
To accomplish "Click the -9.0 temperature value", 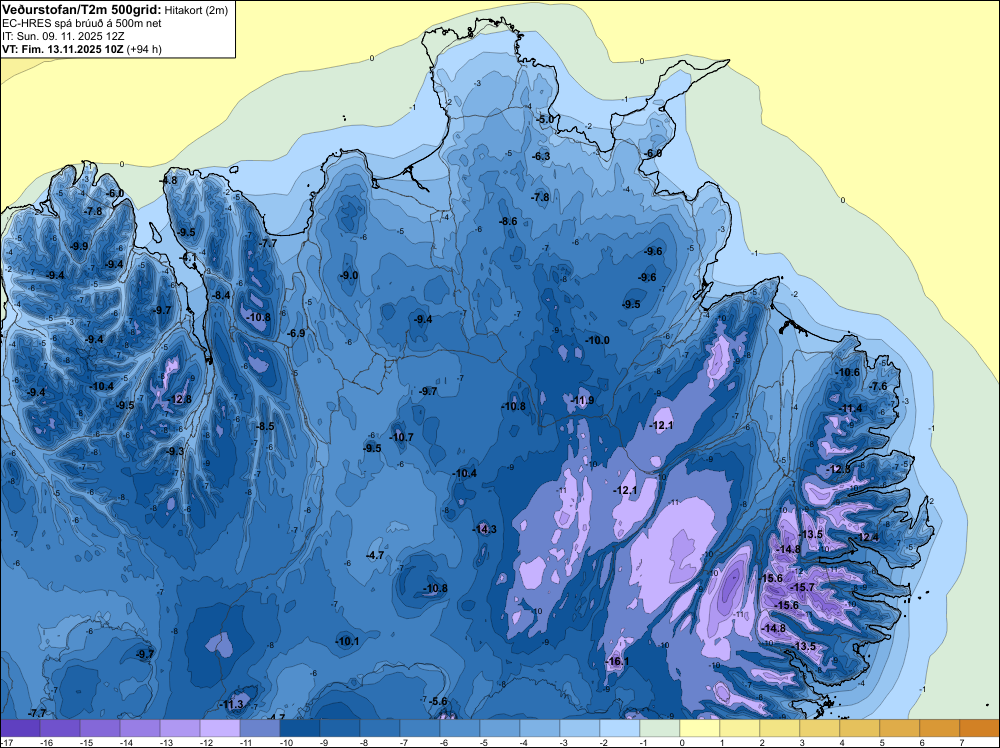I will point(349,275).
